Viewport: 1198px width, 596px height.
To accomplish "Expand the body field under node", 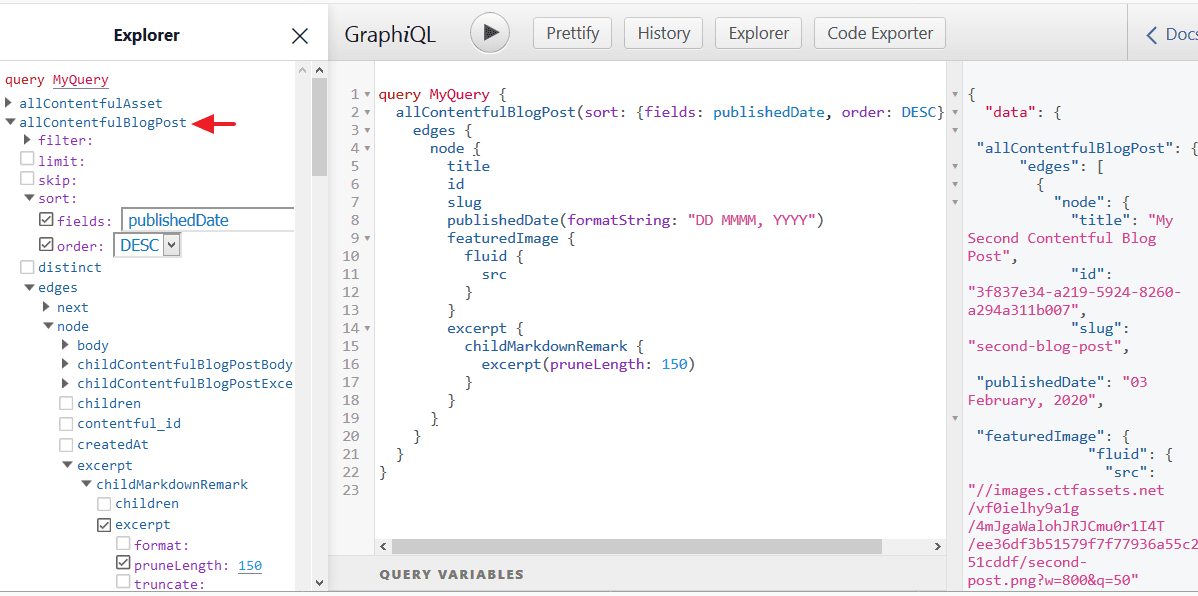I will pyautogui.click(x=65, y=345).
